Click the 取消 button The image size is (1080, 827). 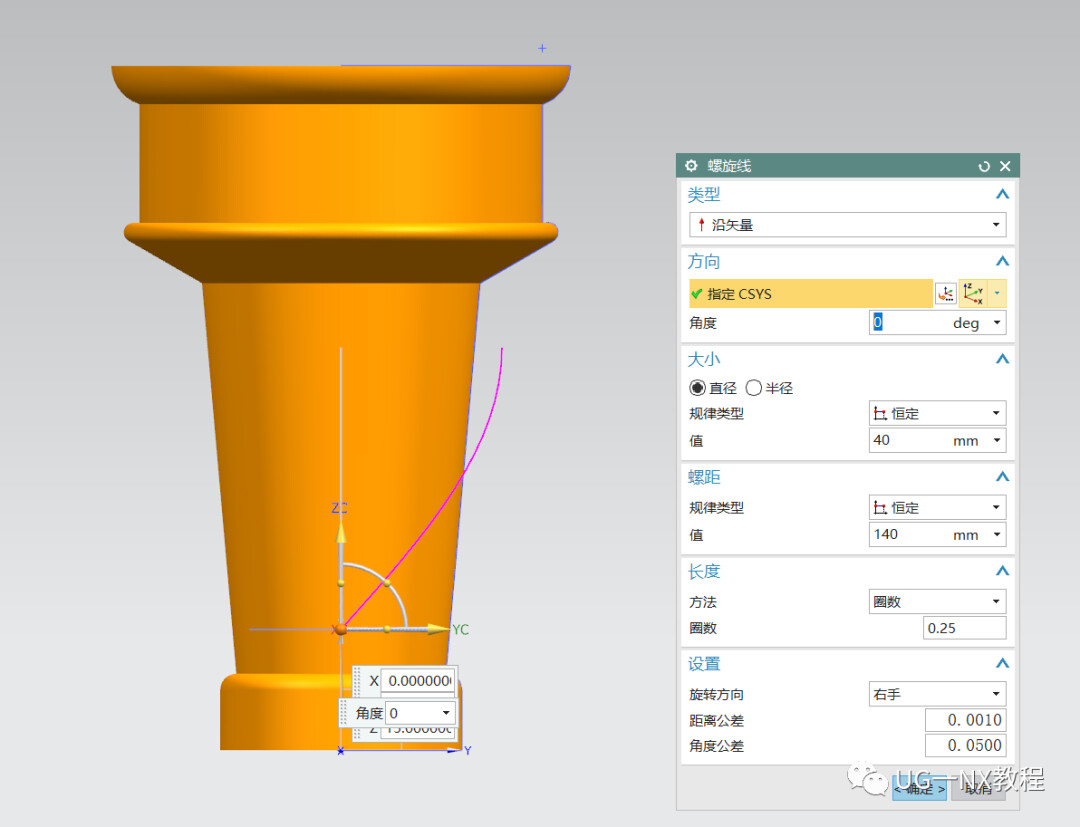point(978,788)
